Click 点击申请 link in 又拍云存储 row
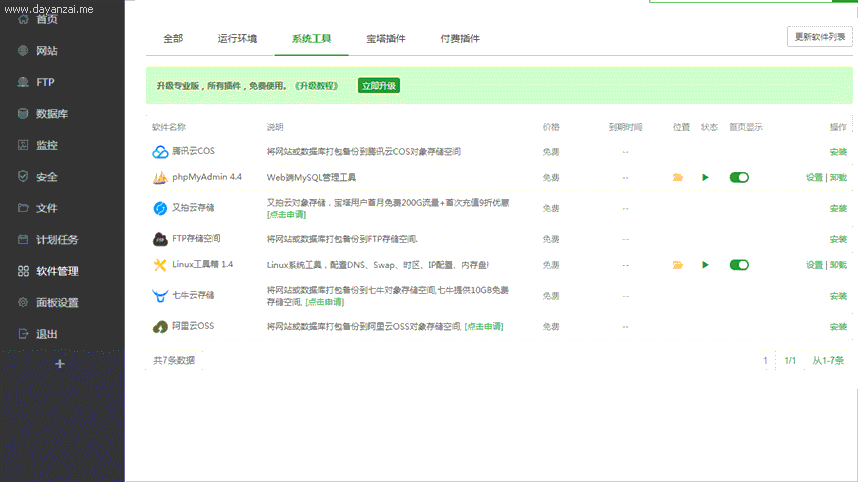Screen dimensions: 858x482 [286, 214]
